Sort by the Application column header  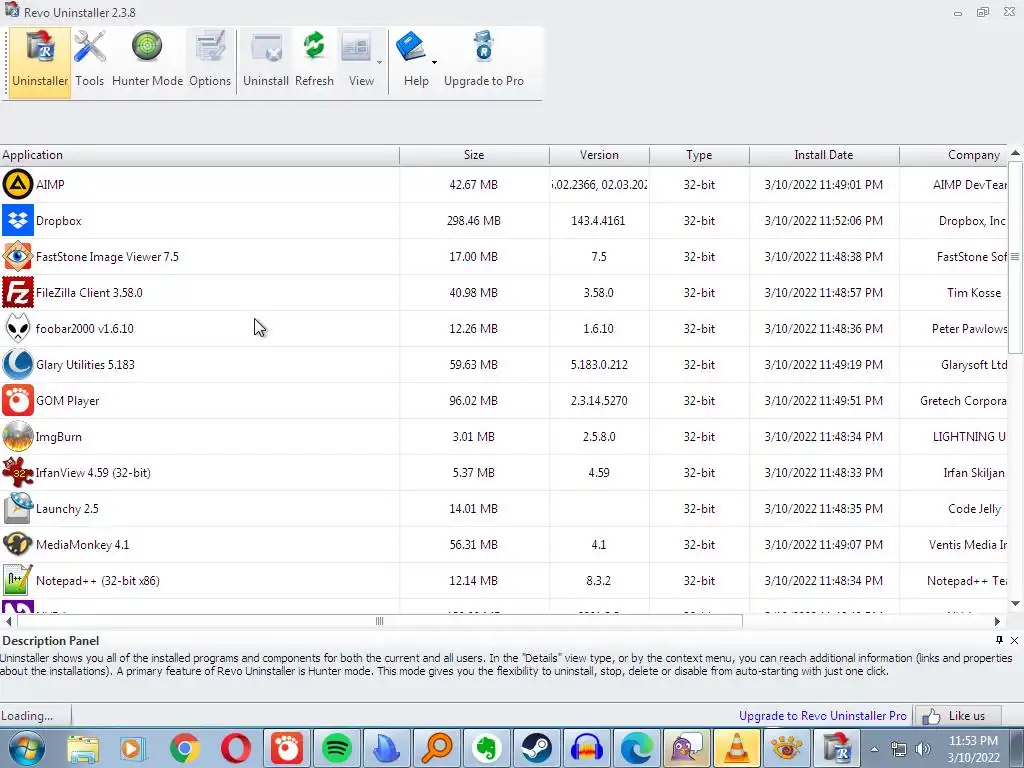point(199,155)
